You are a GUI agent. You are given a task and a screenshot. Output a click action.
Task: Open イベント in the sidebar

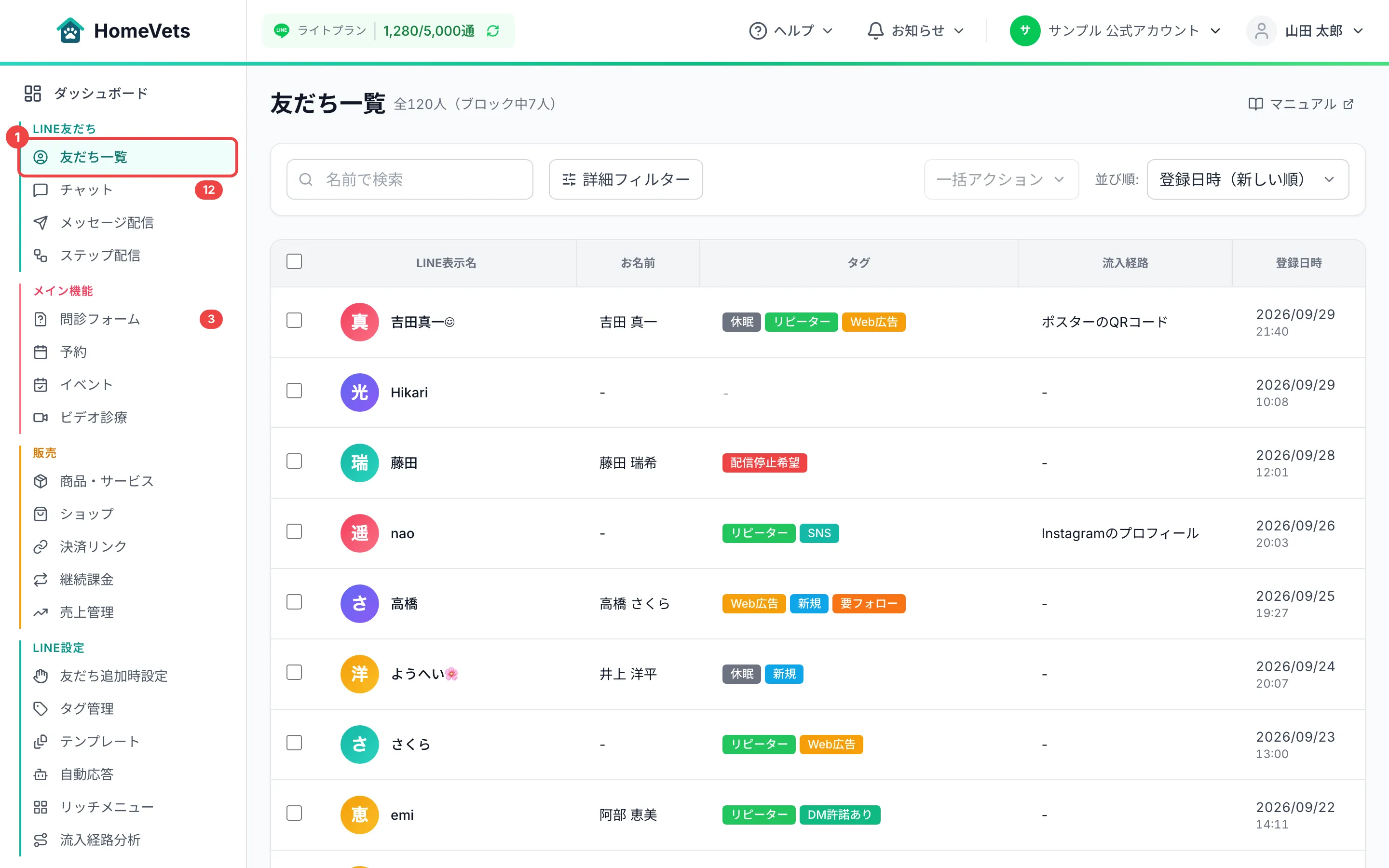point(127,385)
